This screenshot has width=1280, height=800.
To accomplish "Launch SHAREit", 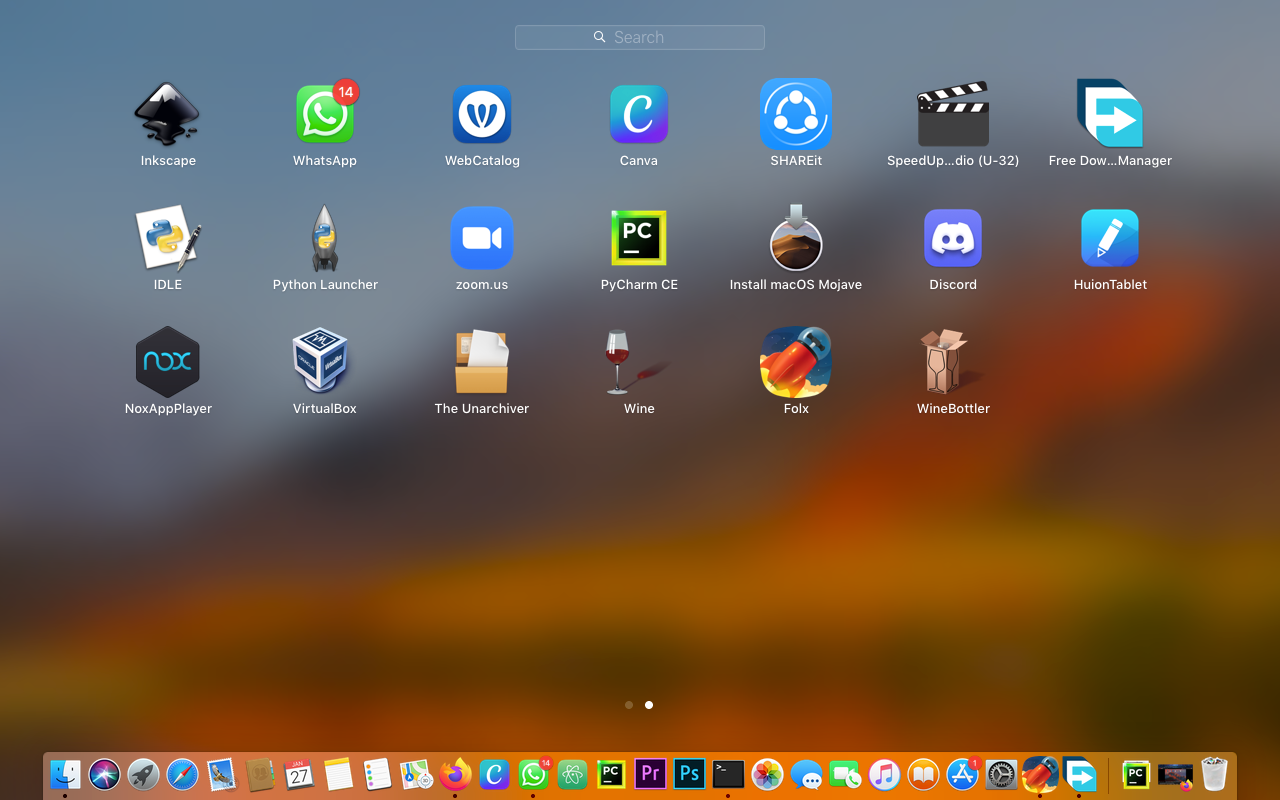I will pyautogui.click(x=796, y=113).
